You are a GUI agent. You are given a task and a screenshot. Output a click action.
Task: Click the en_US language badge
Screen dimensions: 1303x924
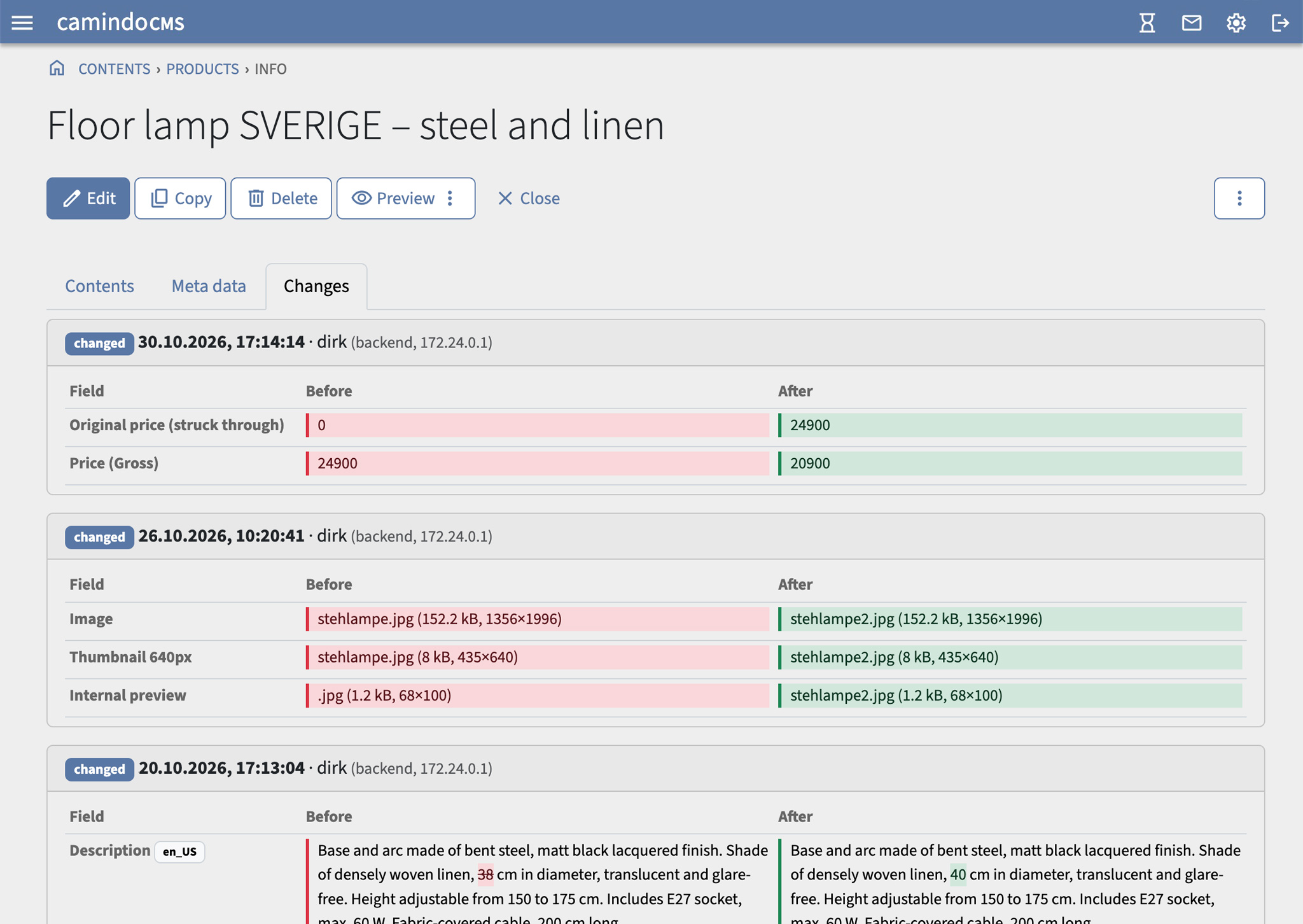click(x=179, y=851)
